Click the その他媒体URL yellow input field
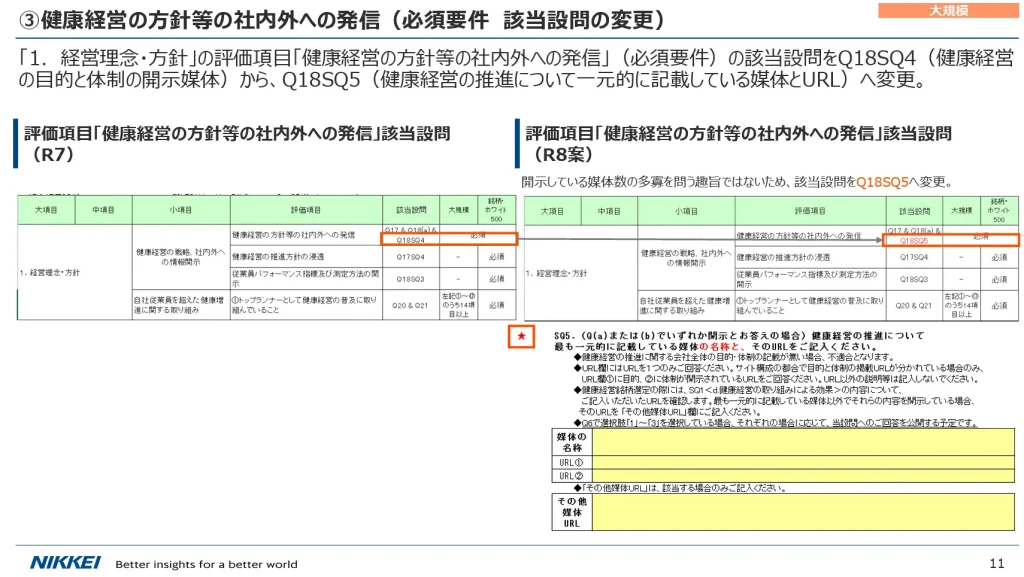The height and width of the screenshot is (577, 1024). tap(803, 512)
